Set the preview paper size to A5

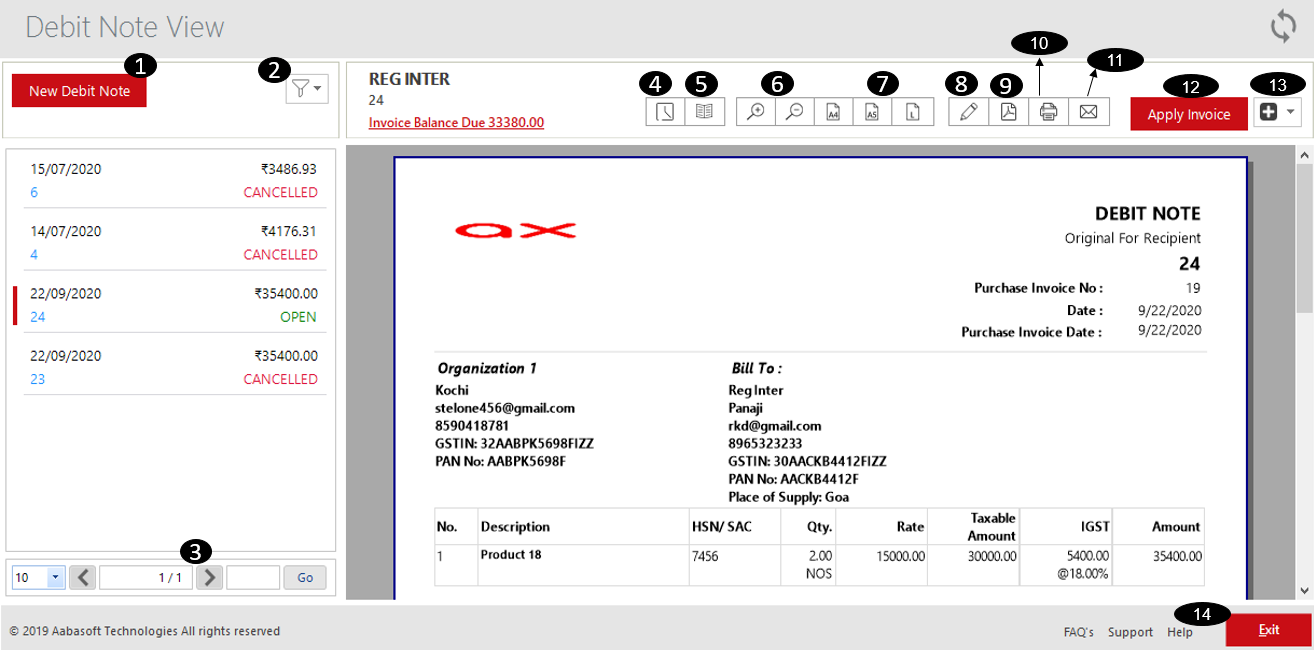click(872, 111)
